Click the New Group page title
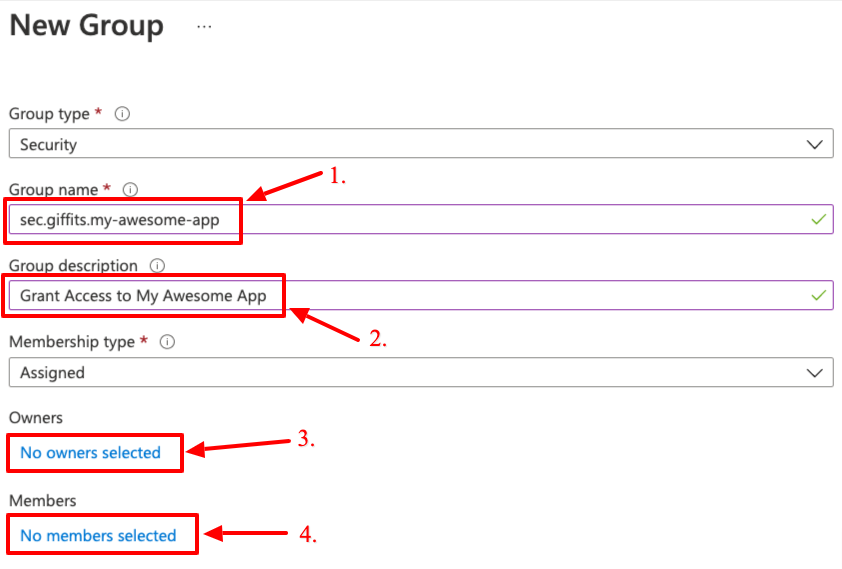 [x=86, y=26]
